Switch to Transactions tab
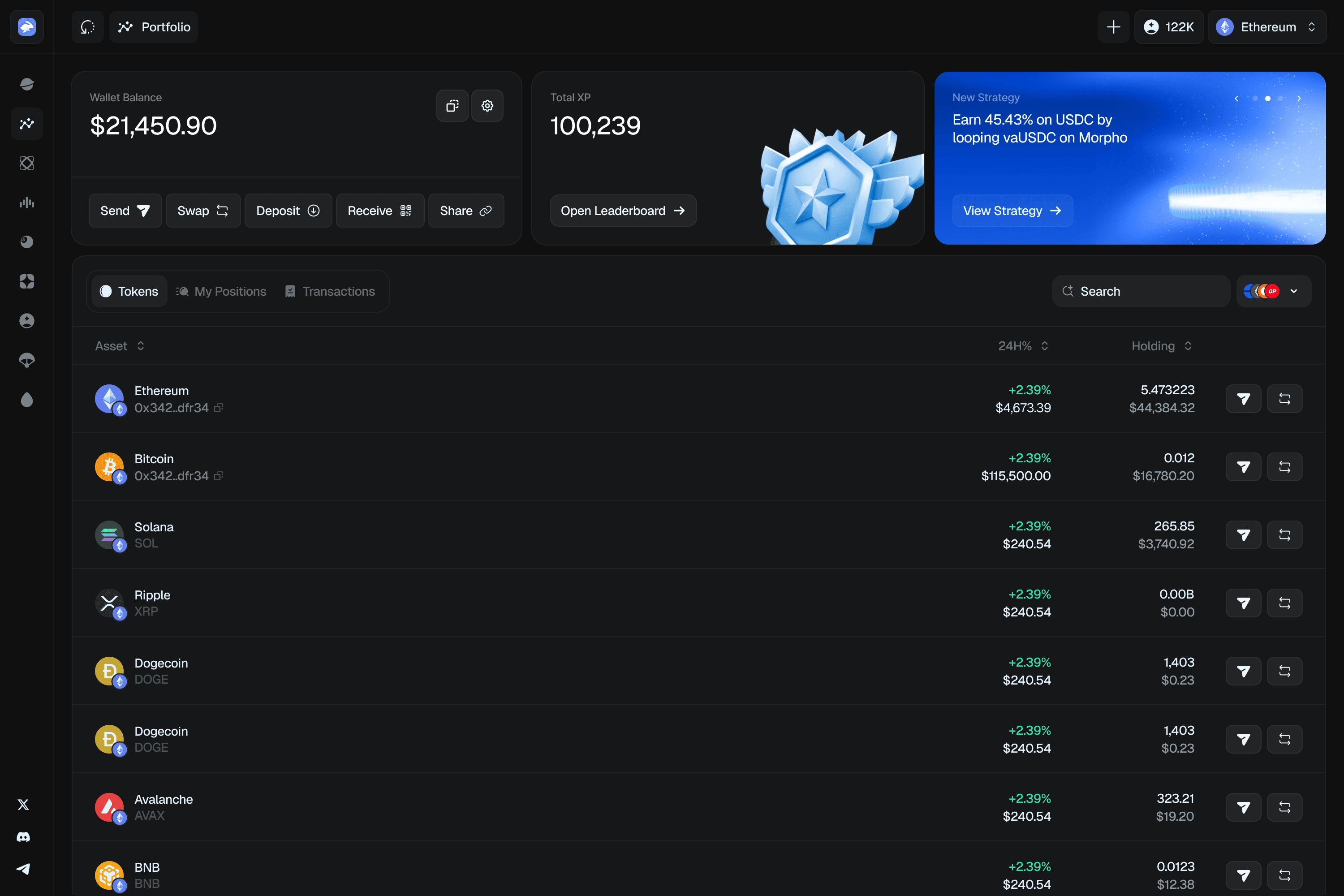Image resolution: width=1344 pixels, height=896 pixels. [x=330, y=292]
